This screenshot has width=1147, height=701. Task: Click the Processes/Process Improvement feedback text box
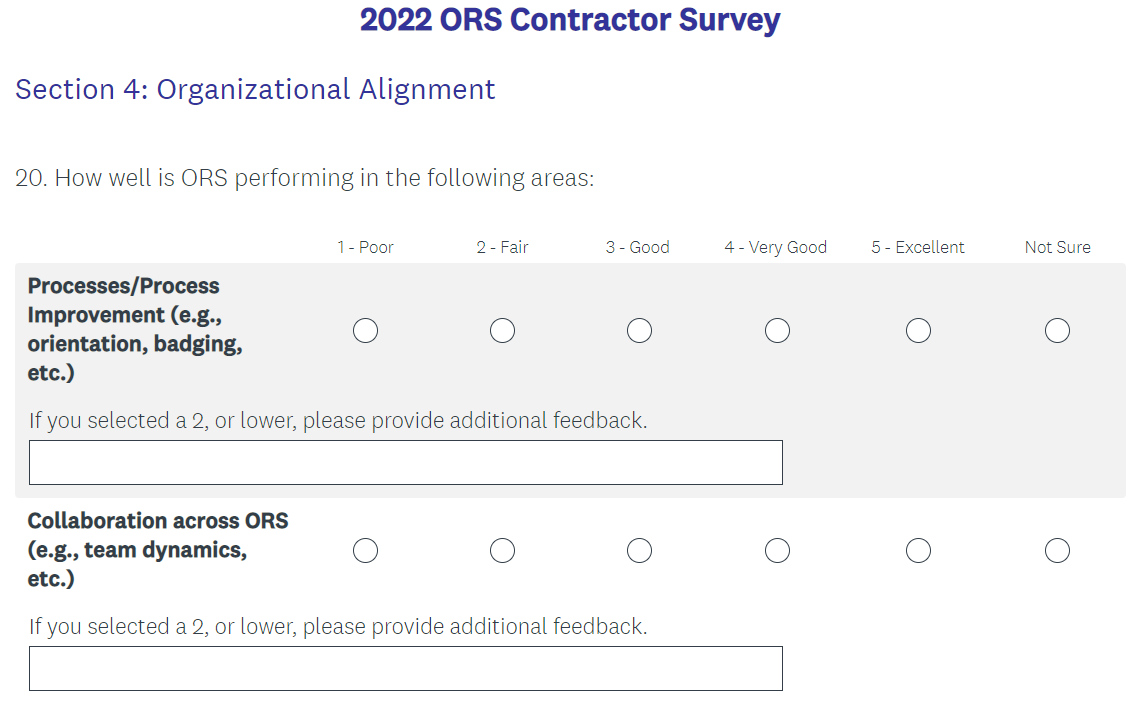405,463
